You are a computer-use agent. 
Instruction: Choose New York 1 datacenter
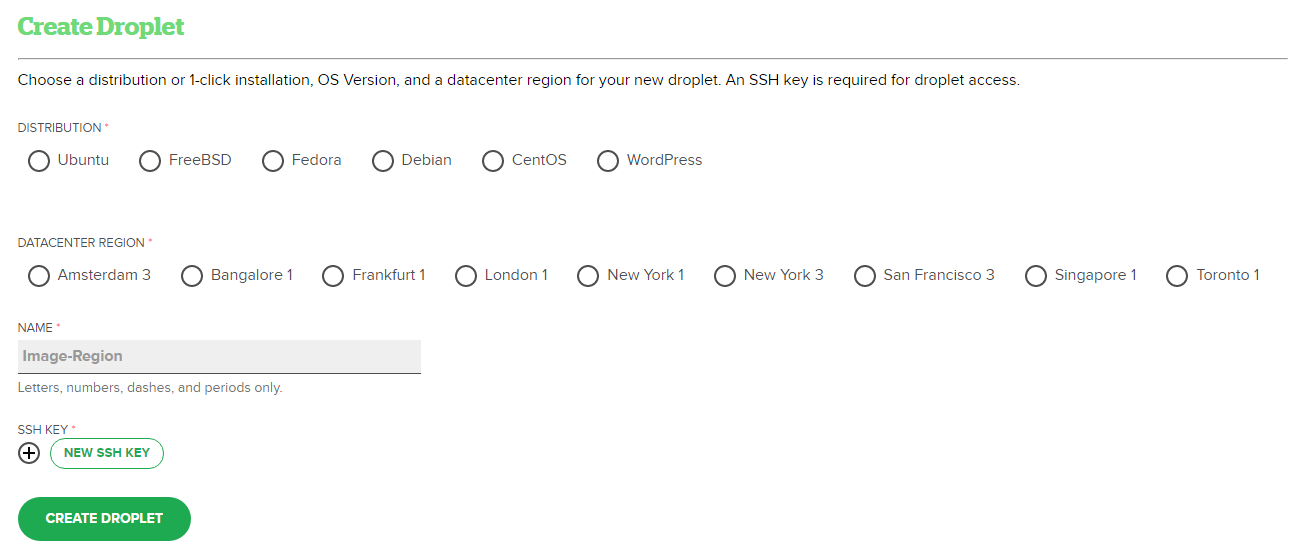coord(589,276)
